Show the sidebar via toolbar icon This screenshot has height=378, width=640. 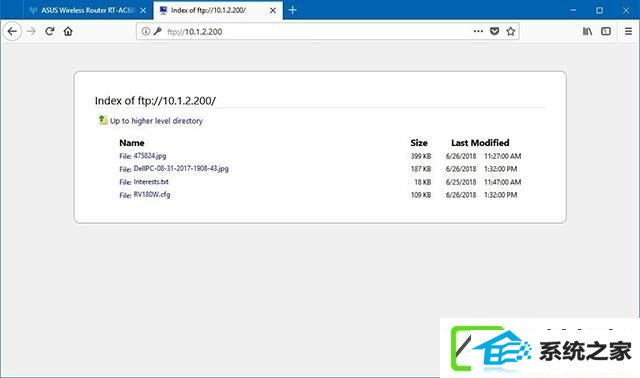point(606,31)
